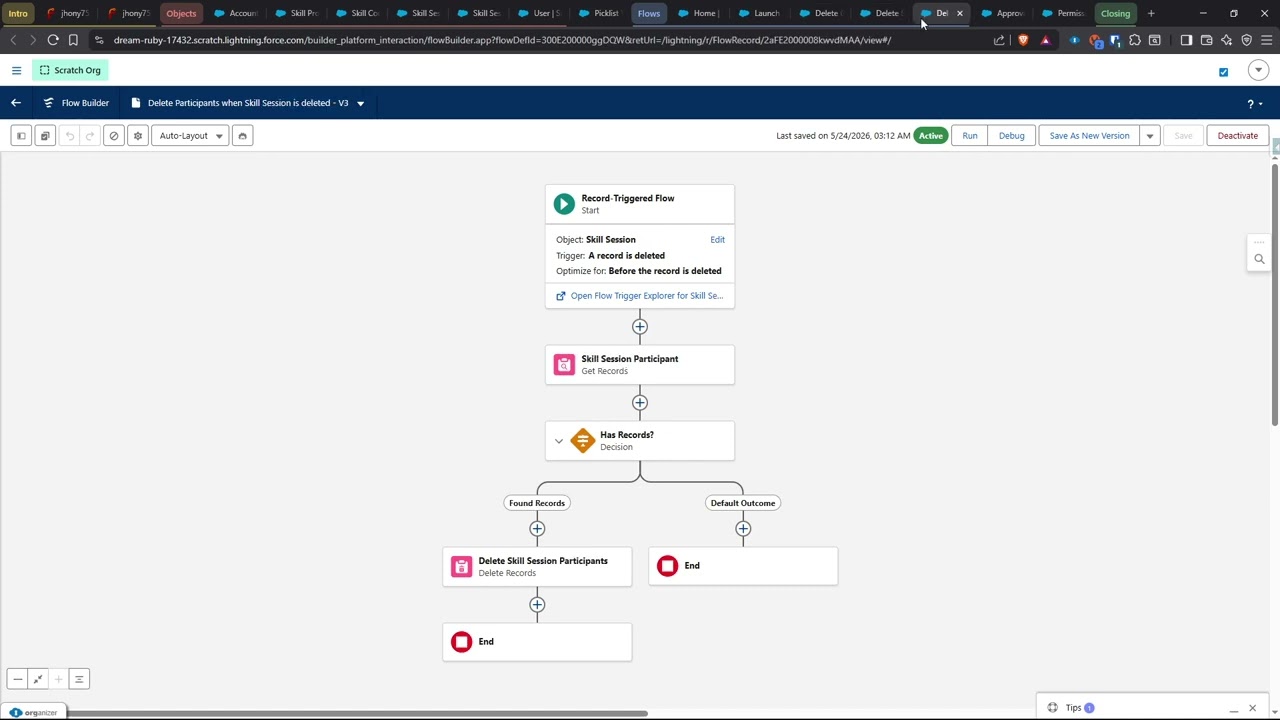Image resolution: width=1280 pixels, height=720 pixels.
Task: Click the rightmost canvas zoom-bar button
Action: 79,680
